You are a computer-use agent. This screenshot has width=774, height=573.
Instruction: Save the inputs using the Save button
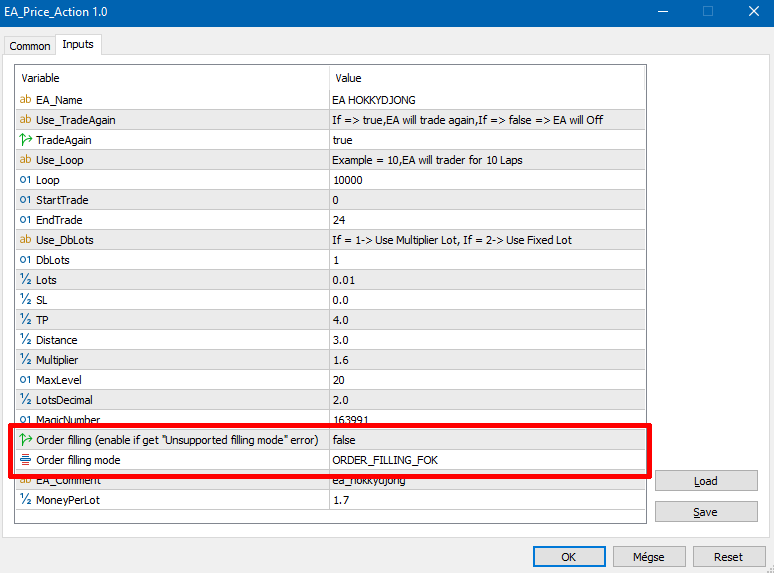point(706,512)
